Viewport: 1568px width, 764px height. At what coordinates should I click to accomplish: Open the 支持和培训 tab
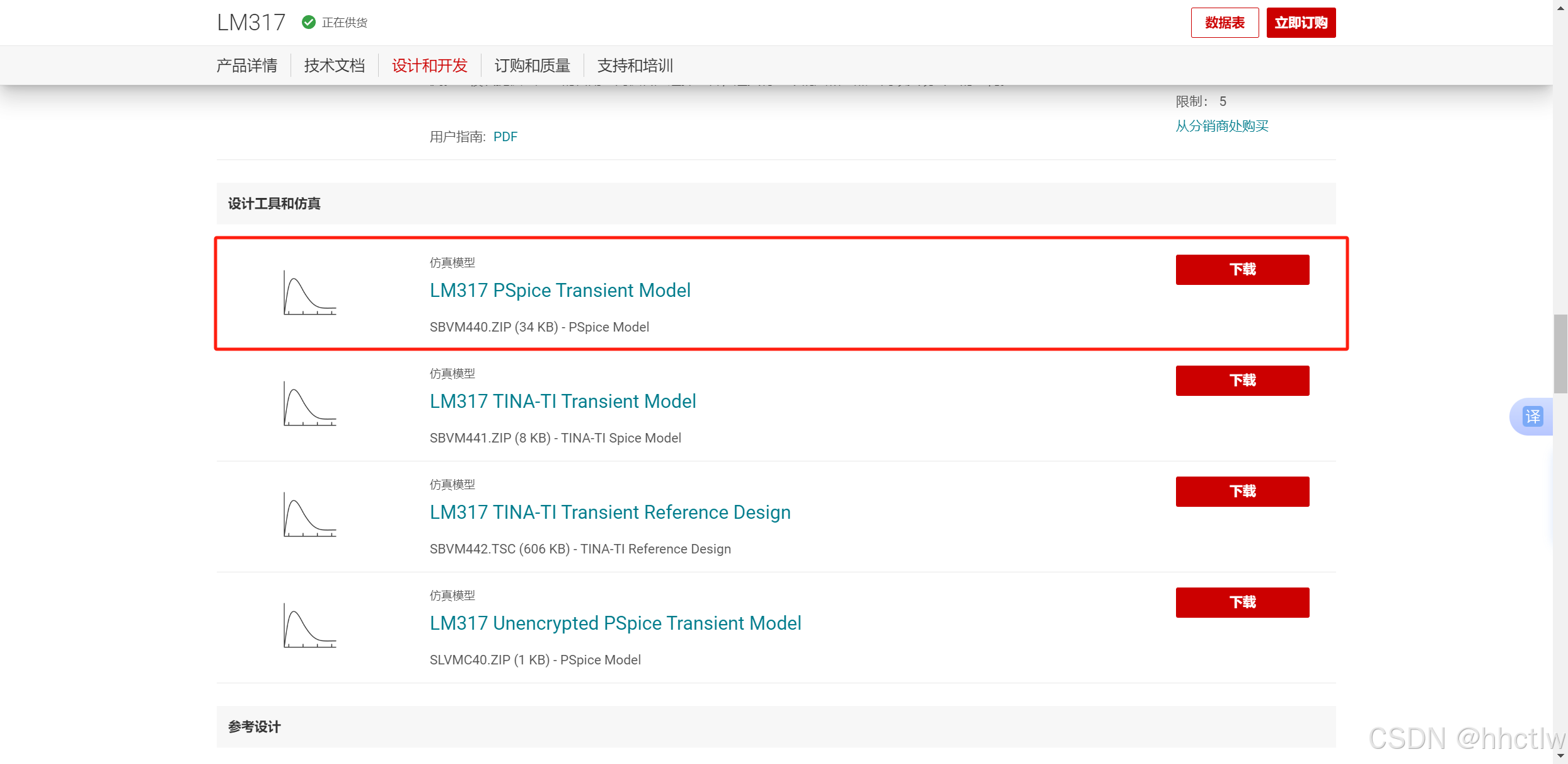[x=635, y=66]
